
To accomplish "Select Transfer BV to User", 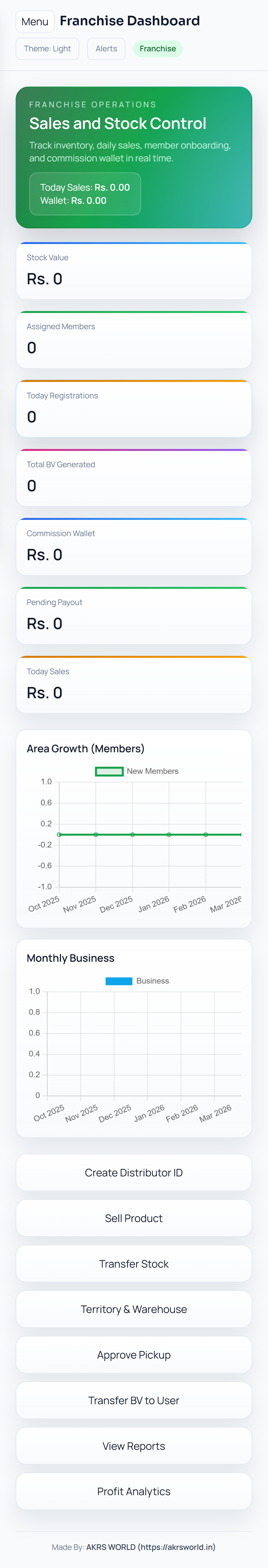I will [134, 1401].
